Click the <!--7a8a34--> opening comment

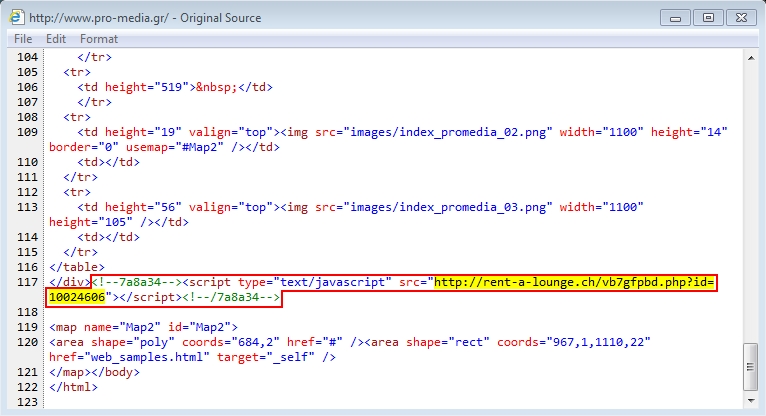tap(136, 282)
